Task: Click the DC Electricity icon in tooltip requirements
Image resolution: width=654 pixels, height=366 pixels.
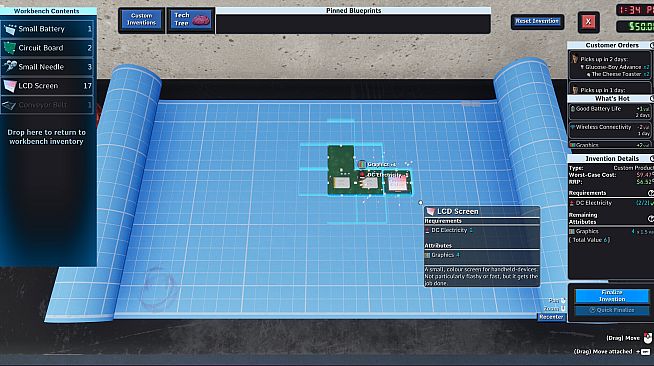Action: tap(427, 231)
